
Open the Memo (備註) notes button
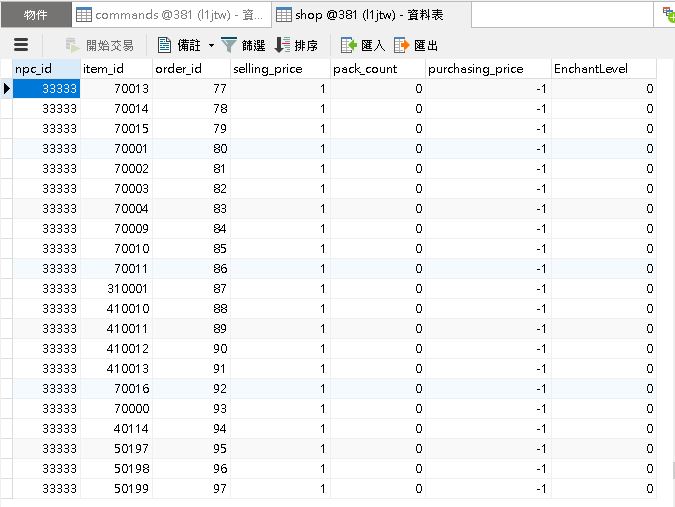coord(179,45)
